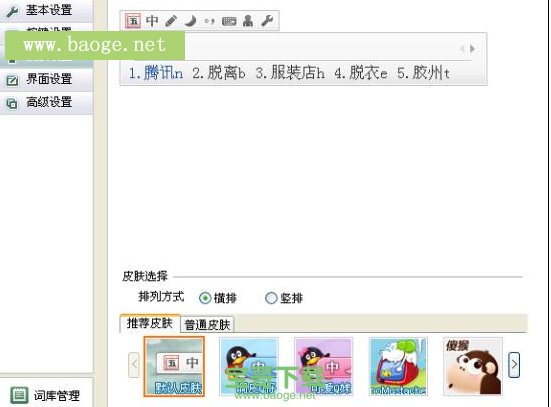551x407 pixels.
Task: Show more skins with the right arrow
Action: click(x=514, y=365)
